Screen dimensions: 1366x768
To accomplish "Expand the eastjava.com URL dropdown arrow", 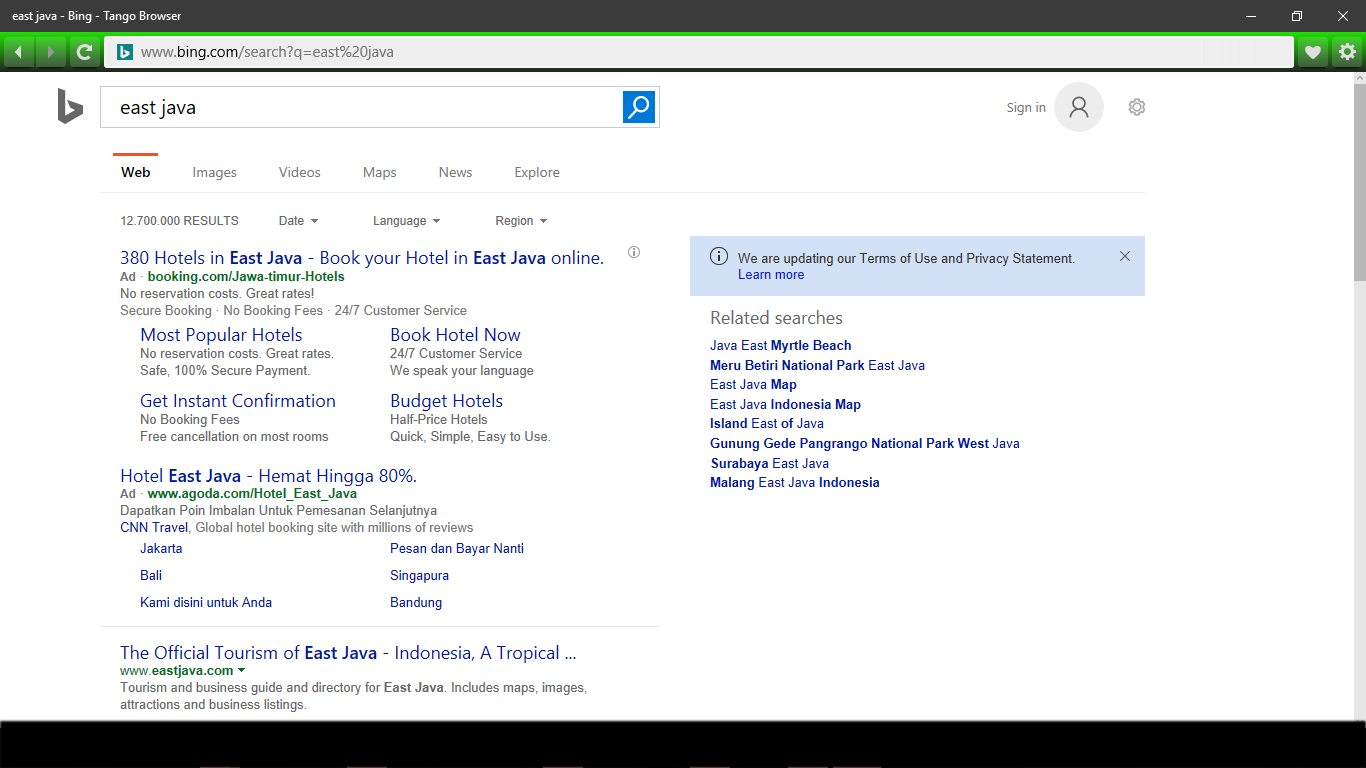I will [242, 671].
